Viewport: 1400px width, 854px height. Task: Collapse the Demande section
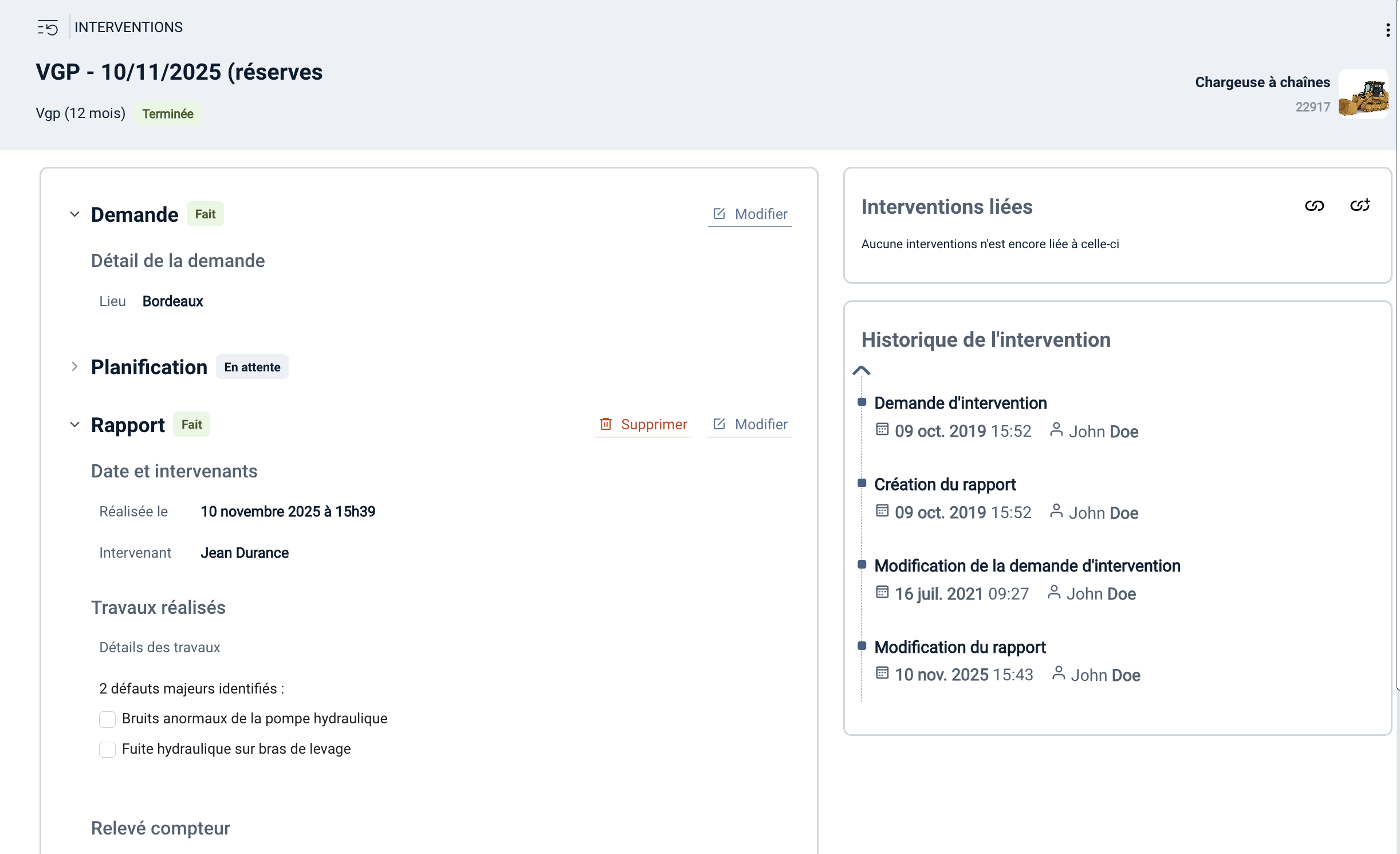click(x=74, y=214)
